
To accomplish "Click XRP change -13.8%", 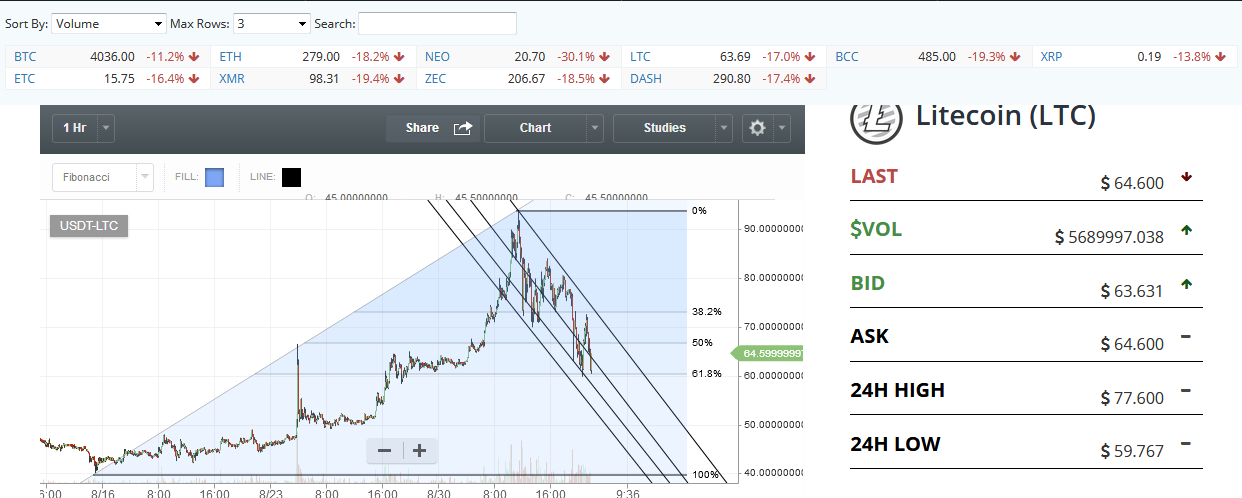I will tap(1192, 57).
